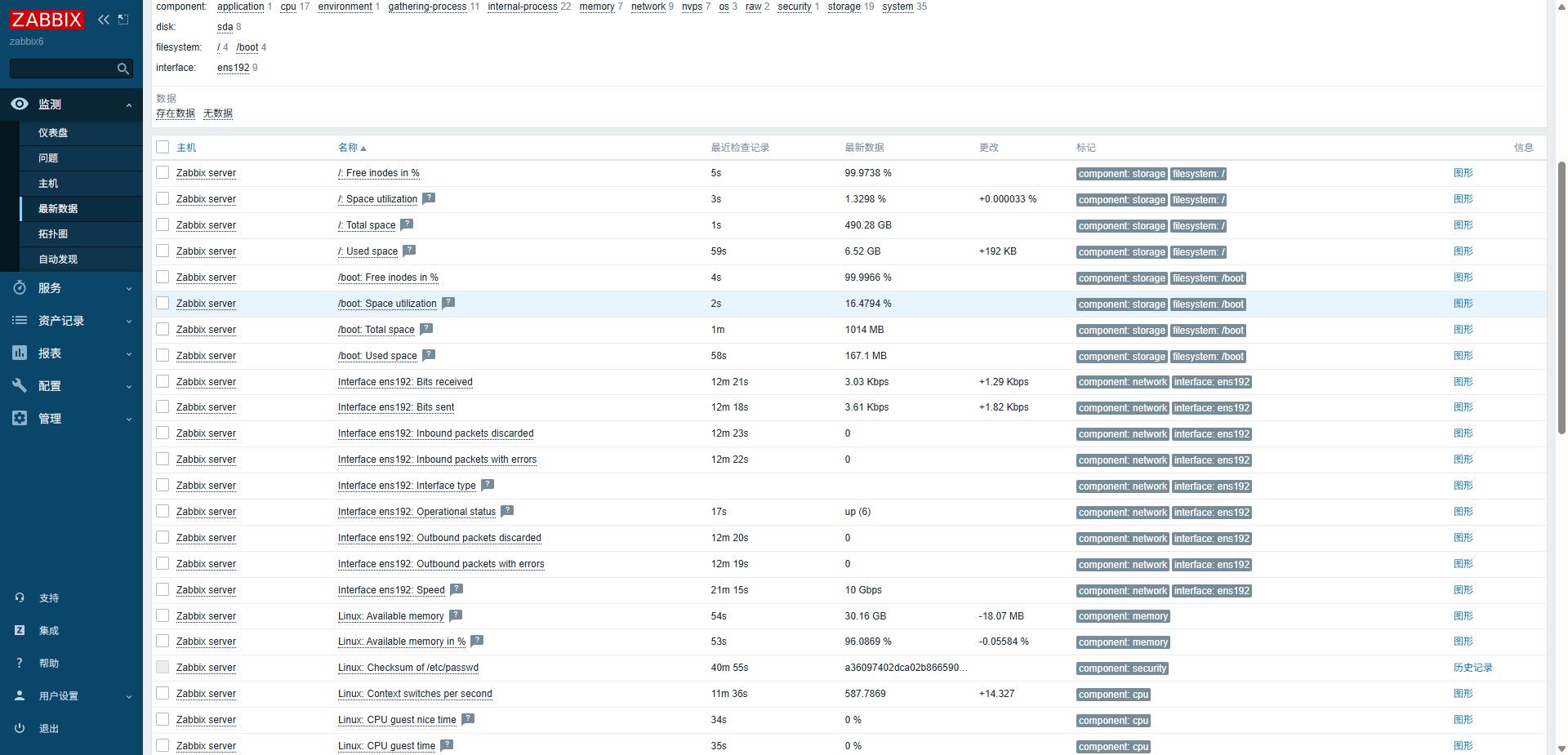This screenshot has height=755, width=1568.
Task: Click the search magnifier icon
Action: [123, 69]
